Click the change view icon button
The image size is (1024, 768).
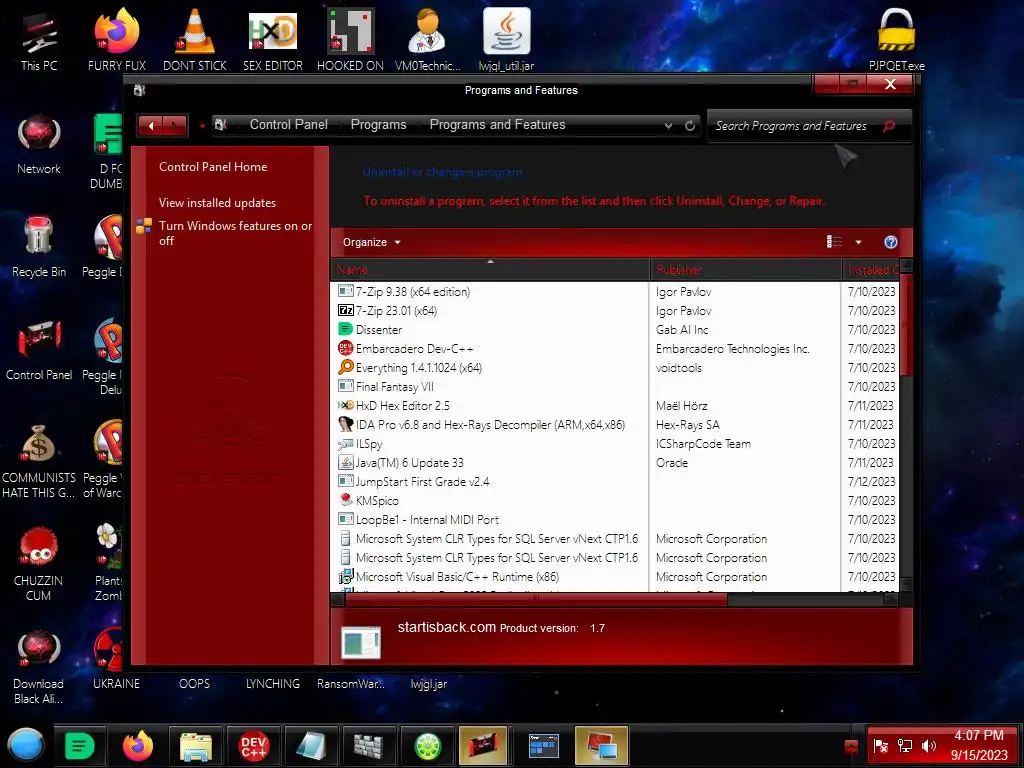(x=834, y=242)
